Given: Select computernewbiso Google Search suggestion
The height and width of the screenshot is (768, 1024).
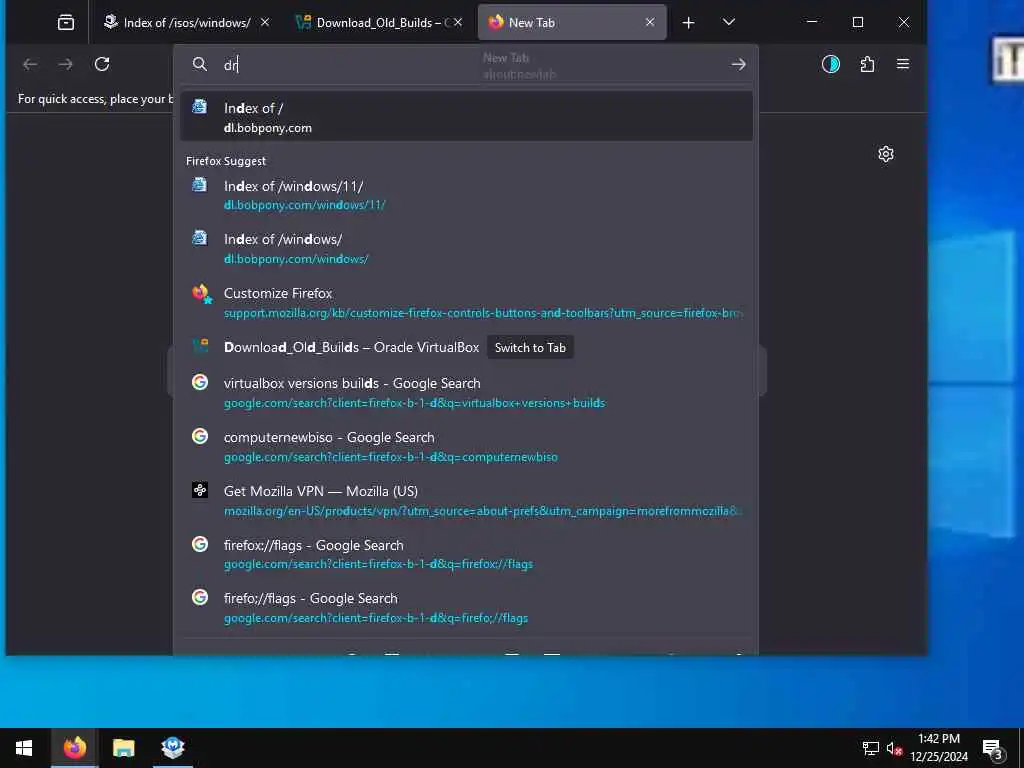Looking at the screenshot, I should [x=466, y=447].
